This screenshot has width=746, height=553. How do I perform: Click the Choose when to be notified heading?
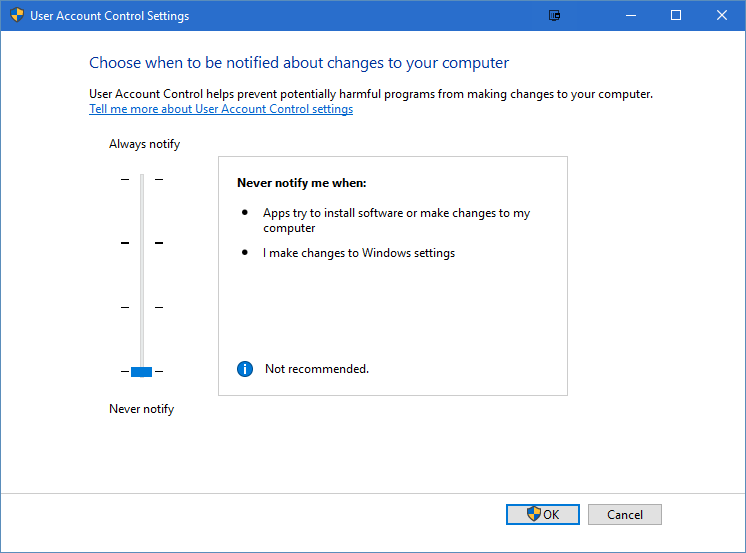[299, 63]
